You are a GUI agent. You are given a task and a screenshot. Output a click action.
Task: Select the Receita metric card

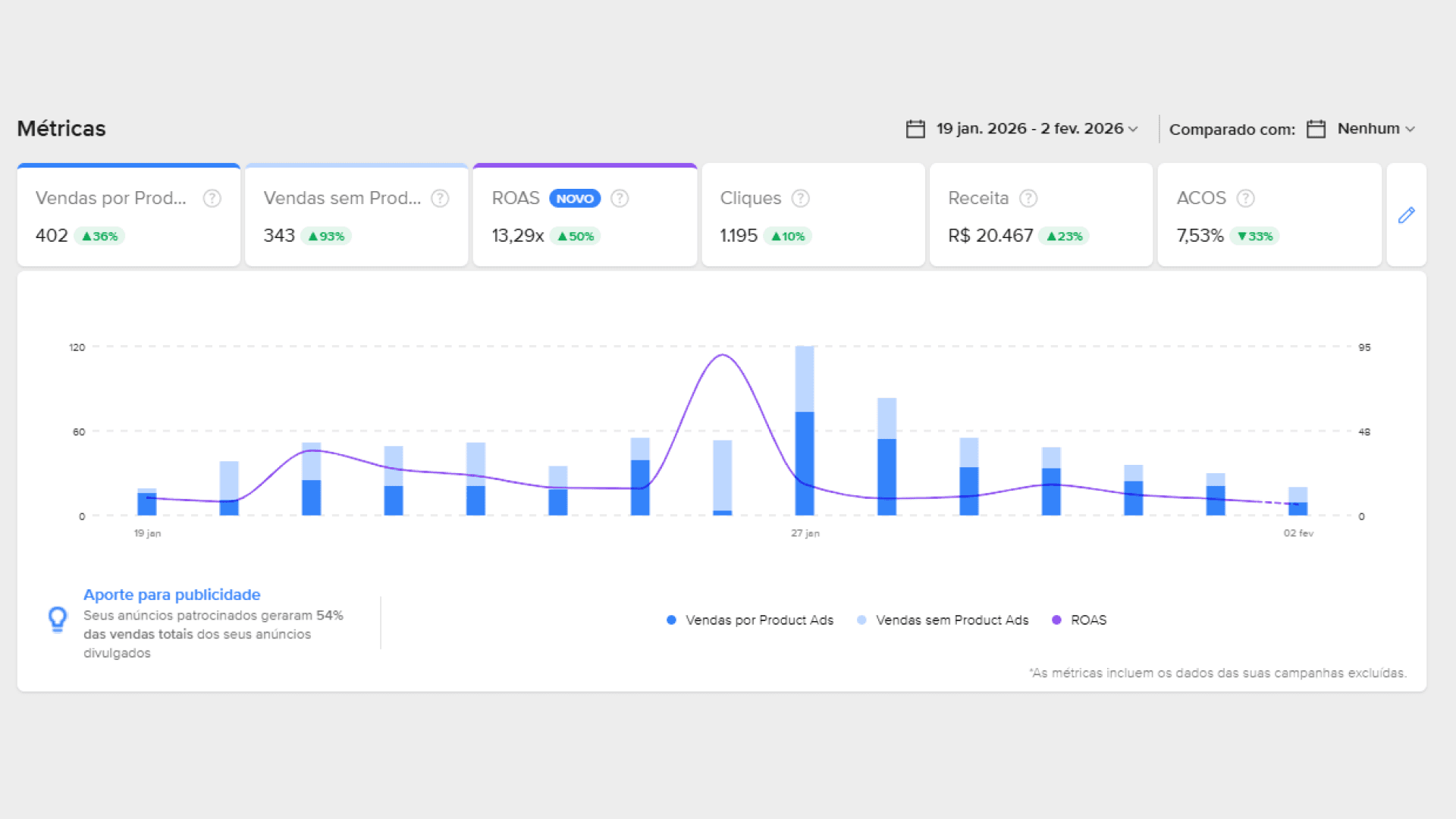pyautogui.click(x=1040, y=216)
